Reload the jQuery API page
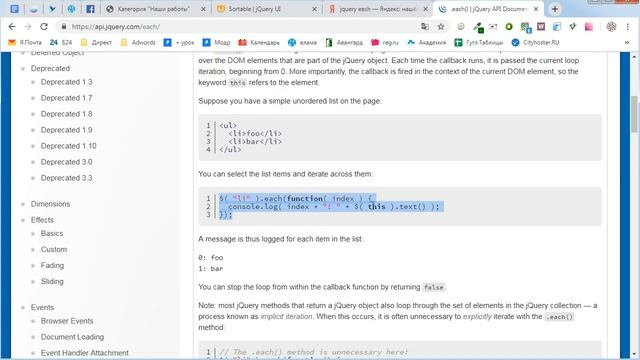The image size is (640, 360). pyautogui.click(x=44, y=27)
